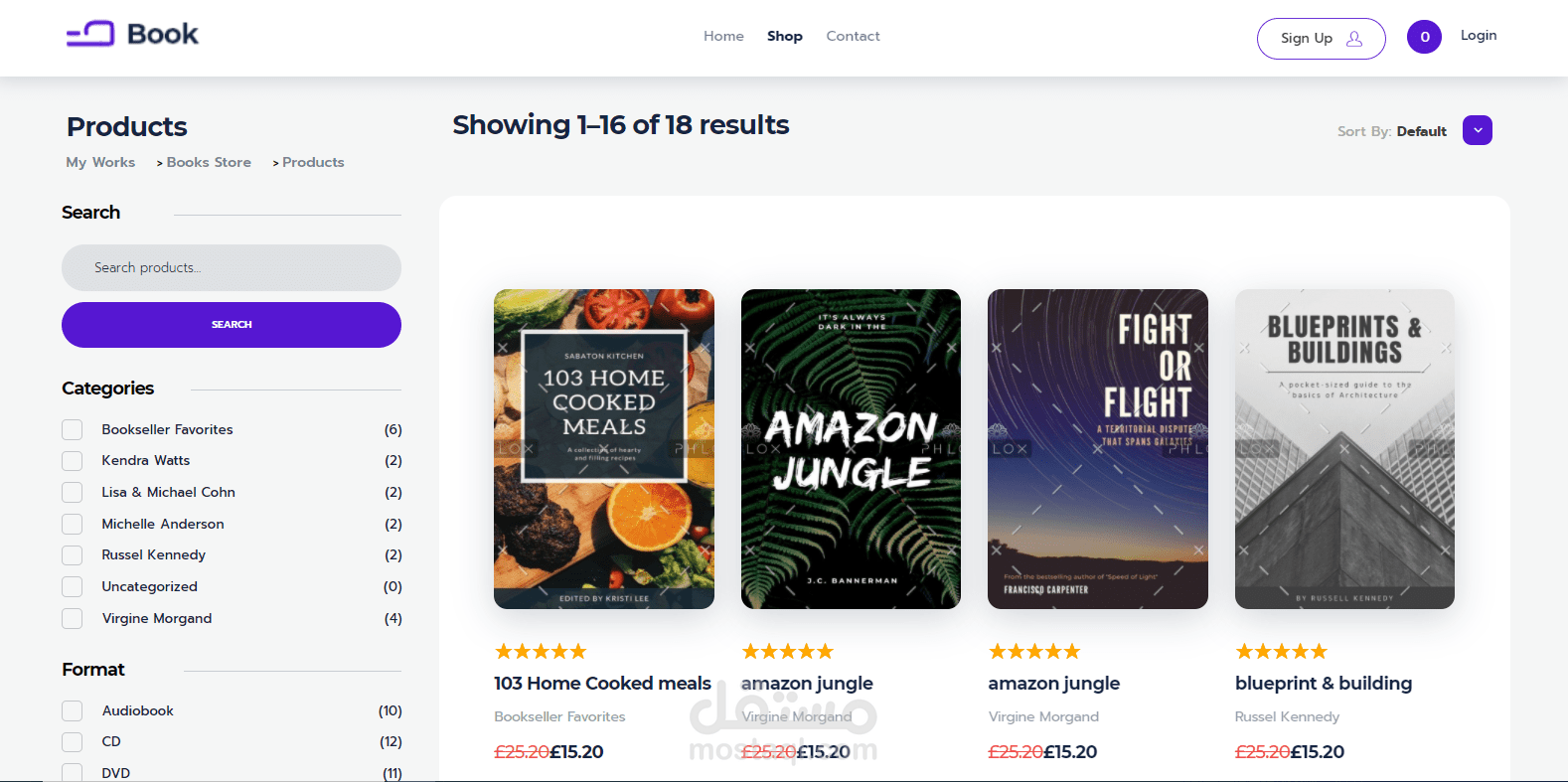Toggle the Uncategorized checkbox
This screenshot has width=1568, height=782.
[72, 587]
